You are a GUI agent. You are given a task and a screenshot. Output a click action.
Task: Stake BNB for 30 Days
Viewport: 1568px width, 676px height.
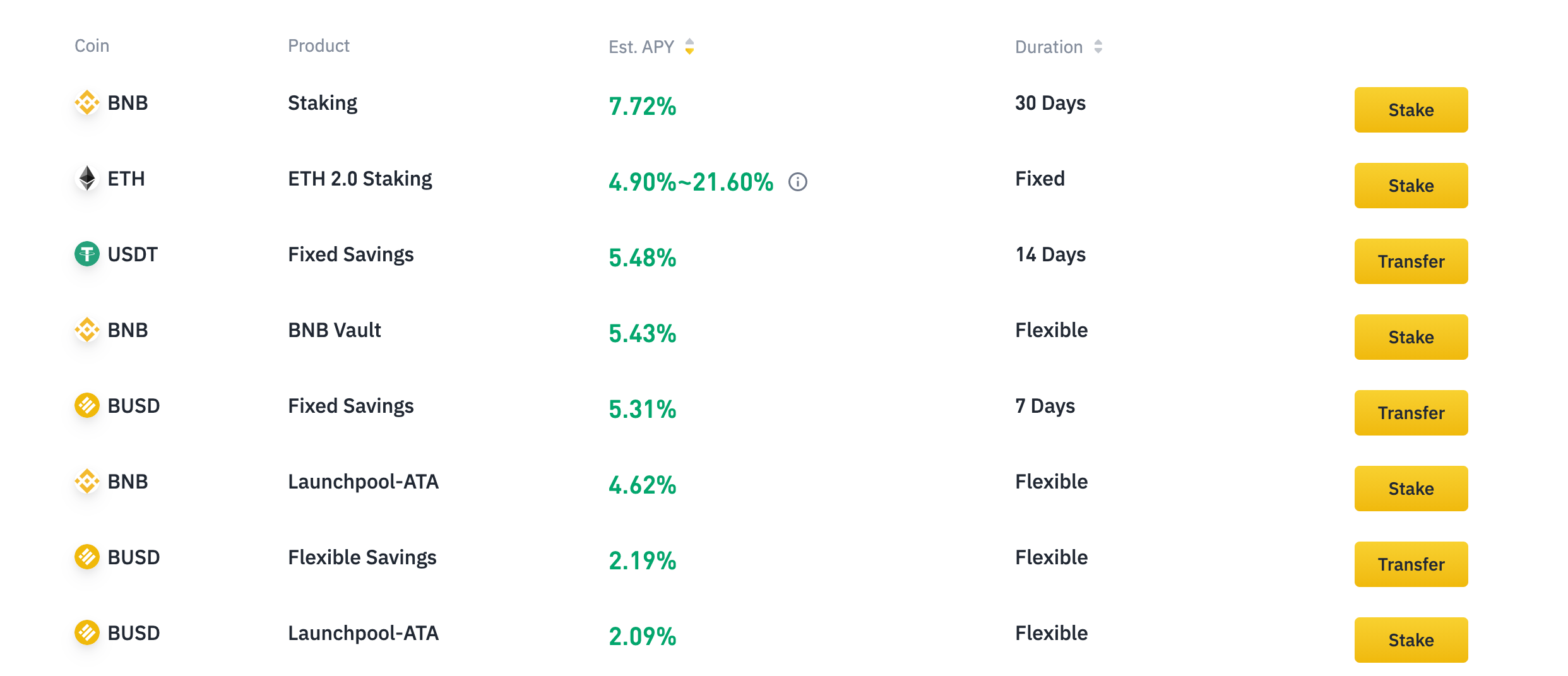tap(1411, 110)
